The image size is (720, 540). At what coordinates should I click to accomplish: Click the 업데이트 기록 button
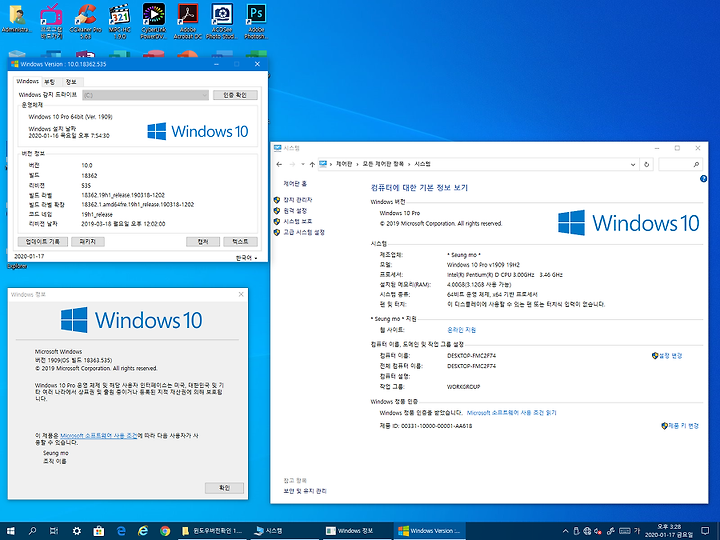pyautogui.click(x=43, y=242)
